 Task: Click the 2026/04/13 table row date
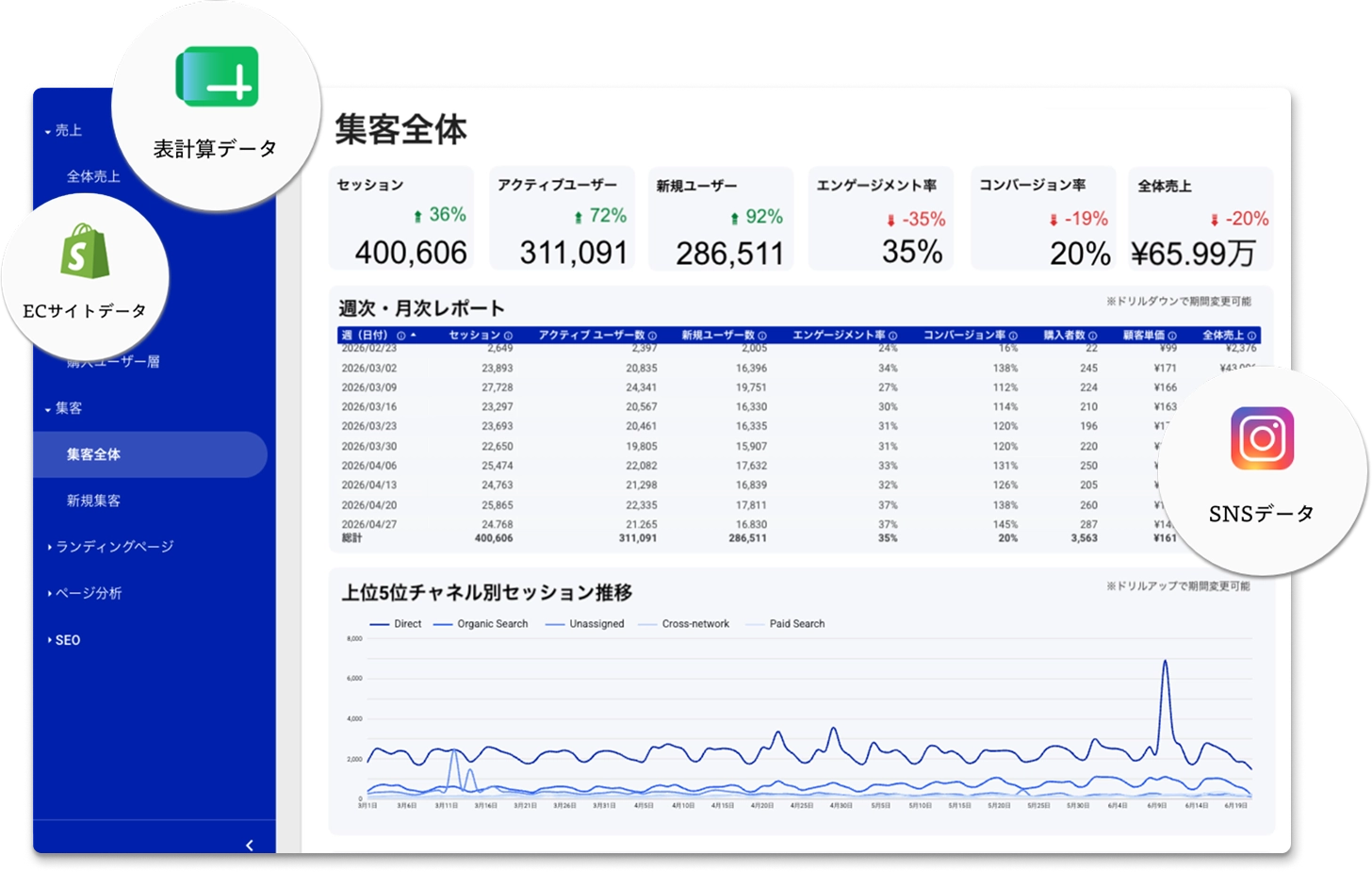tap(368, 485)
